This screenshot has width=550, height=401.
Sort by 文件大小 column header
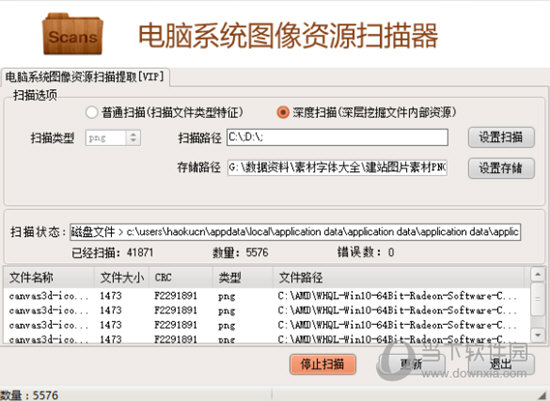pos(122,278)
